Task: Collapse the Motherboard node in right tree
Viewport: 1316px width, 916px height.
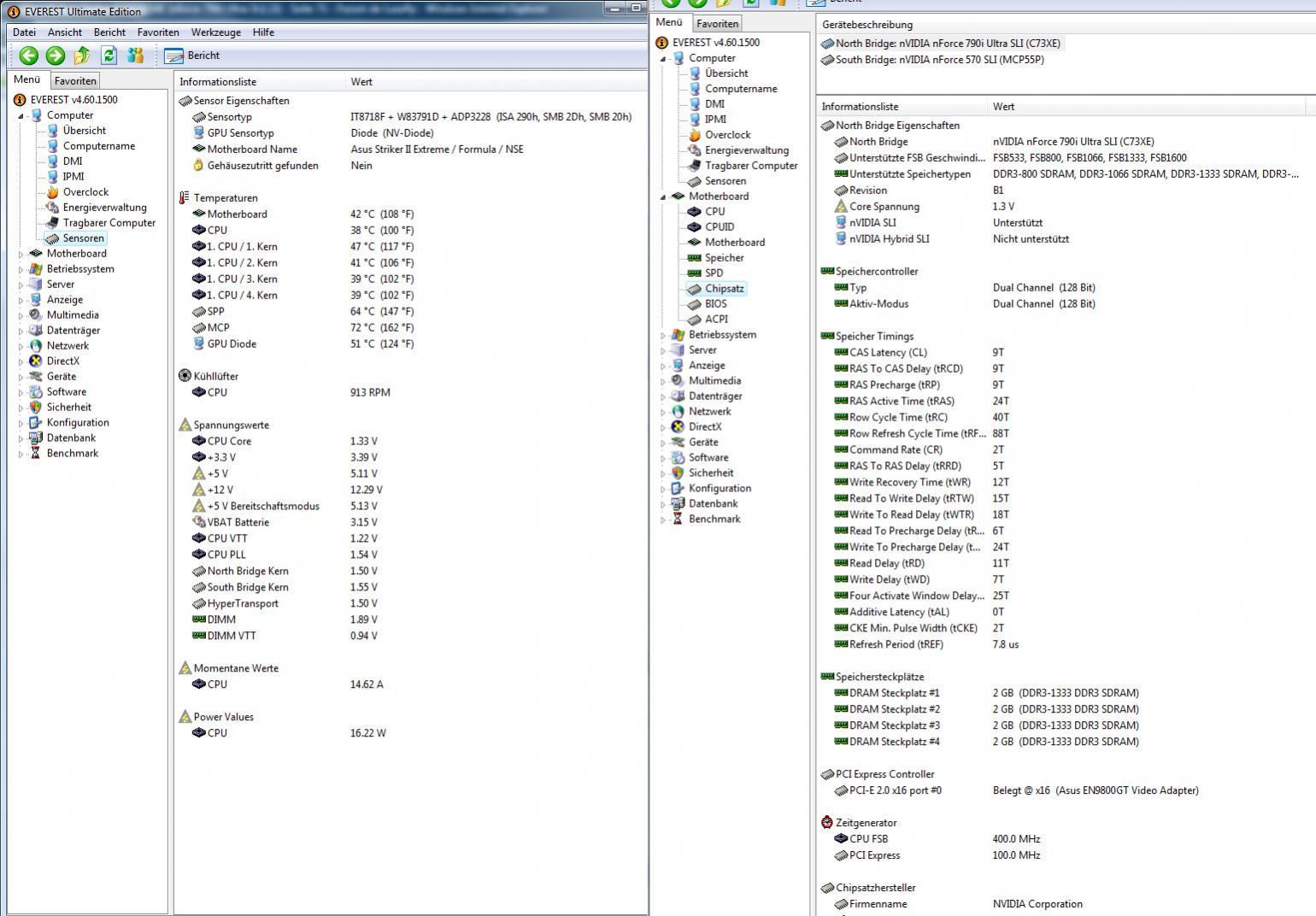Action: coord(663,197)
